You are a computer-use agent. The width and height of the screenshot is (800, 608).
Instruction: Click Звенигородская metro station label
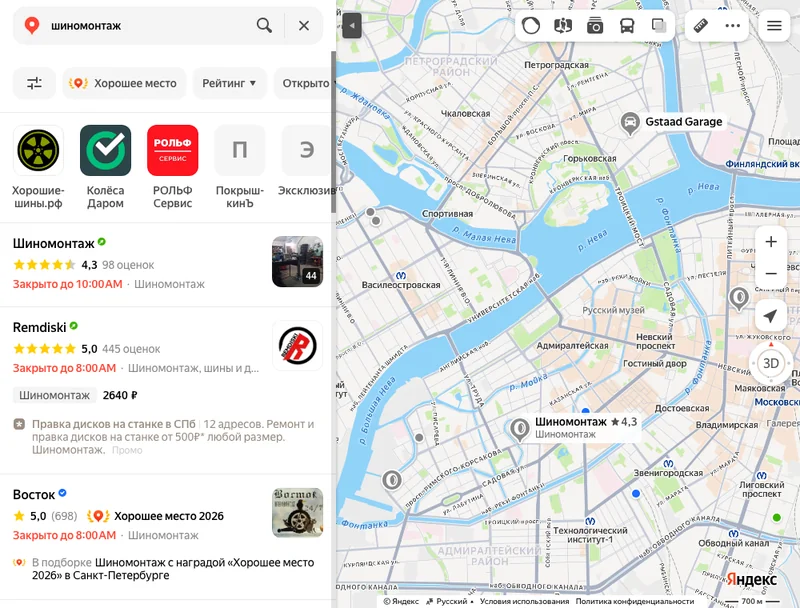(668, 473)
